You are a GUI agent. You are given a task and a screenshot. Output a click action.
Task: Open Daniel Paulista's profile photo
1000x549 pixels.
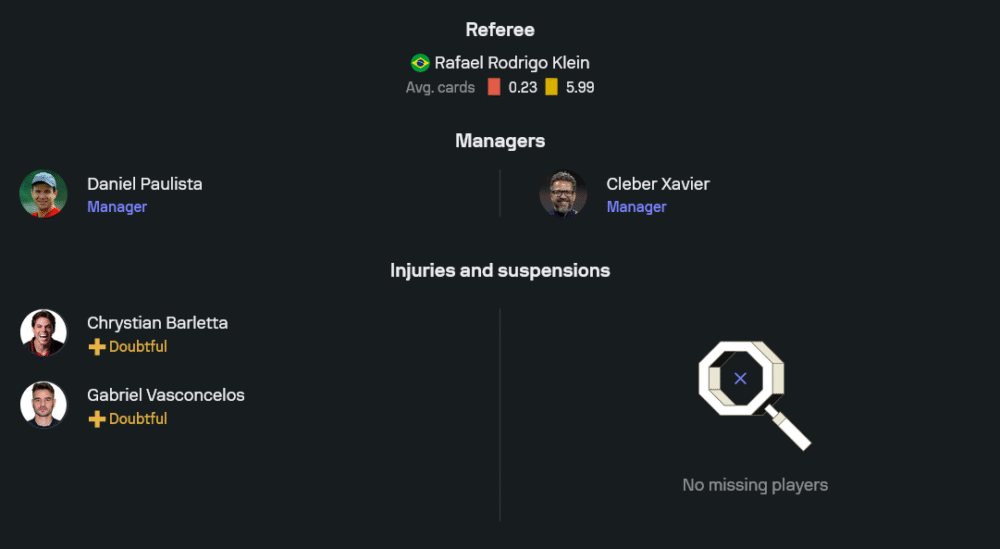click(43, 194)
